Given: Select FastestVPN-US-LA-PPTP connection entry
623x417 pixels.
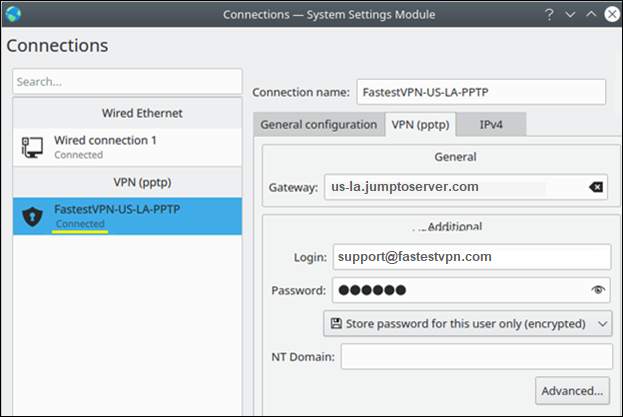Looking at the screenshot, I should [x=127, y=216].
